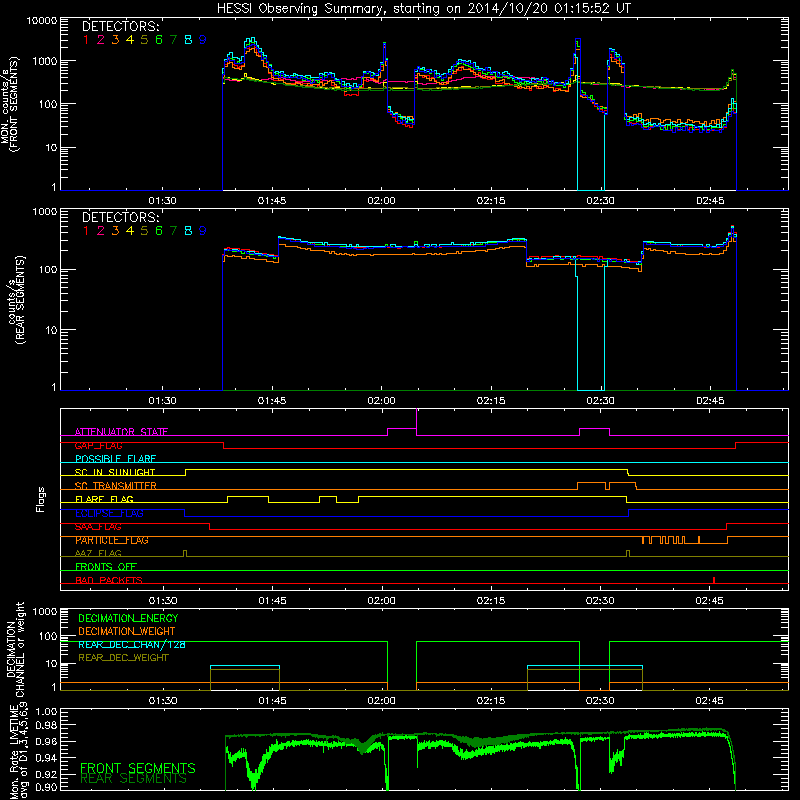The height and width of the screenshot is (800, 800).
Task: Click the ATTENUATOR_STATE flag label
Action: (121, 432)
